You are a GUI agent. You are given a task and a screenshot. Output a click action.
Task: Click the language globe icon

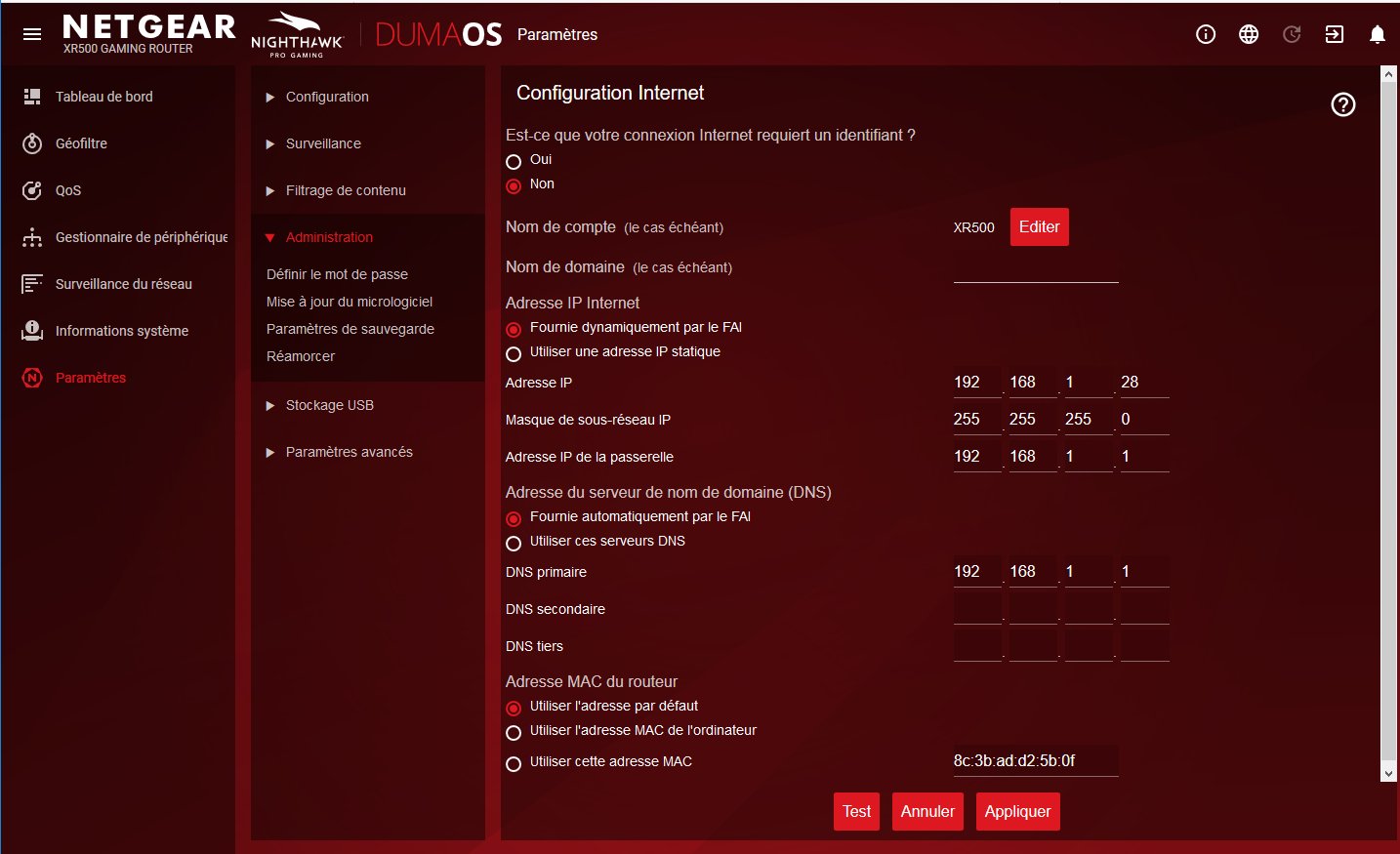pos(1248,34)
